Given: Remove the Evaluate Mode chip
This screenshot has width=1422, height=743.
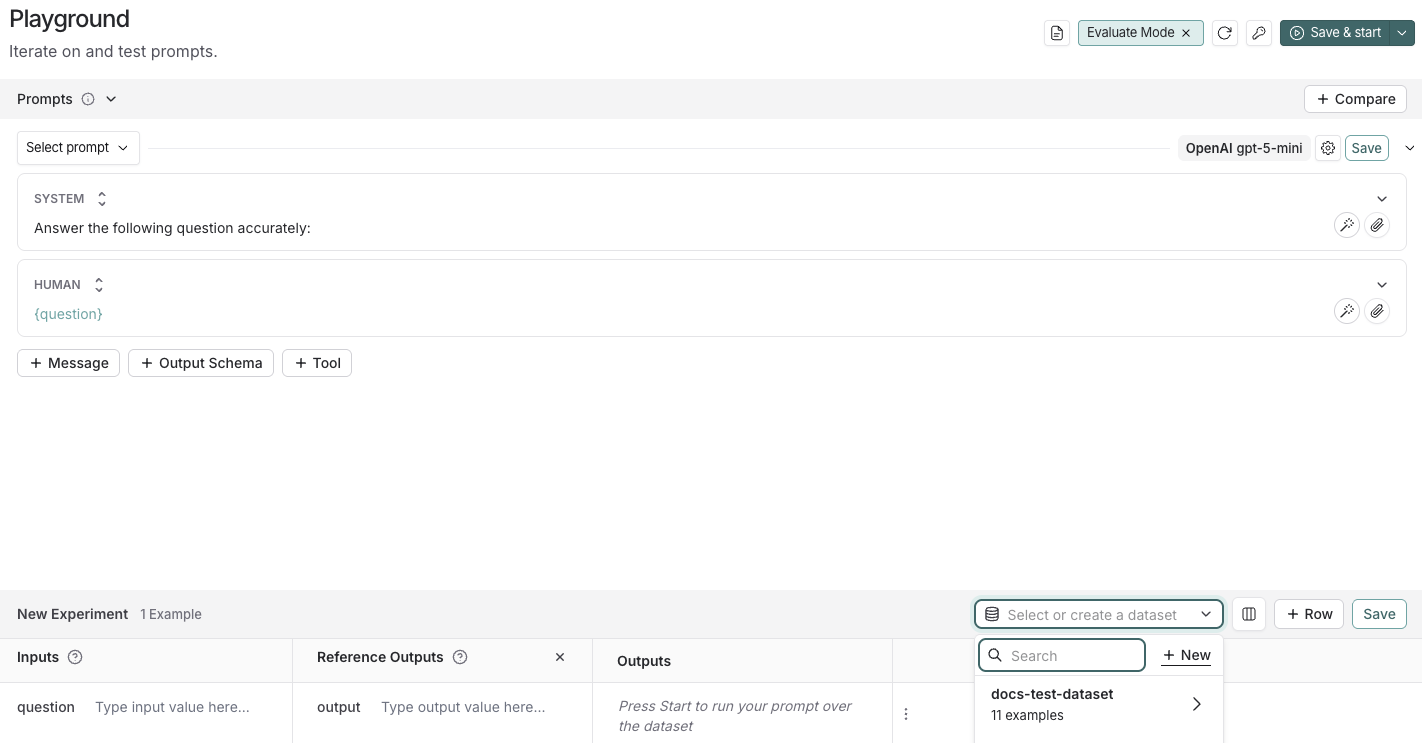Looking at the screenshot, I should coord(1185,32).
